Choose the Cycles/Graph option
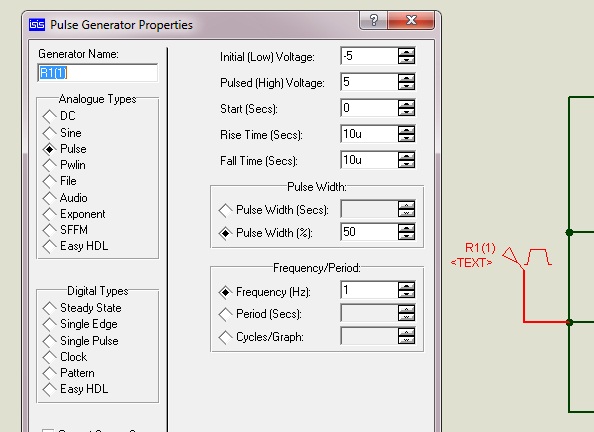Screen dimensions: 594x432 261,337
